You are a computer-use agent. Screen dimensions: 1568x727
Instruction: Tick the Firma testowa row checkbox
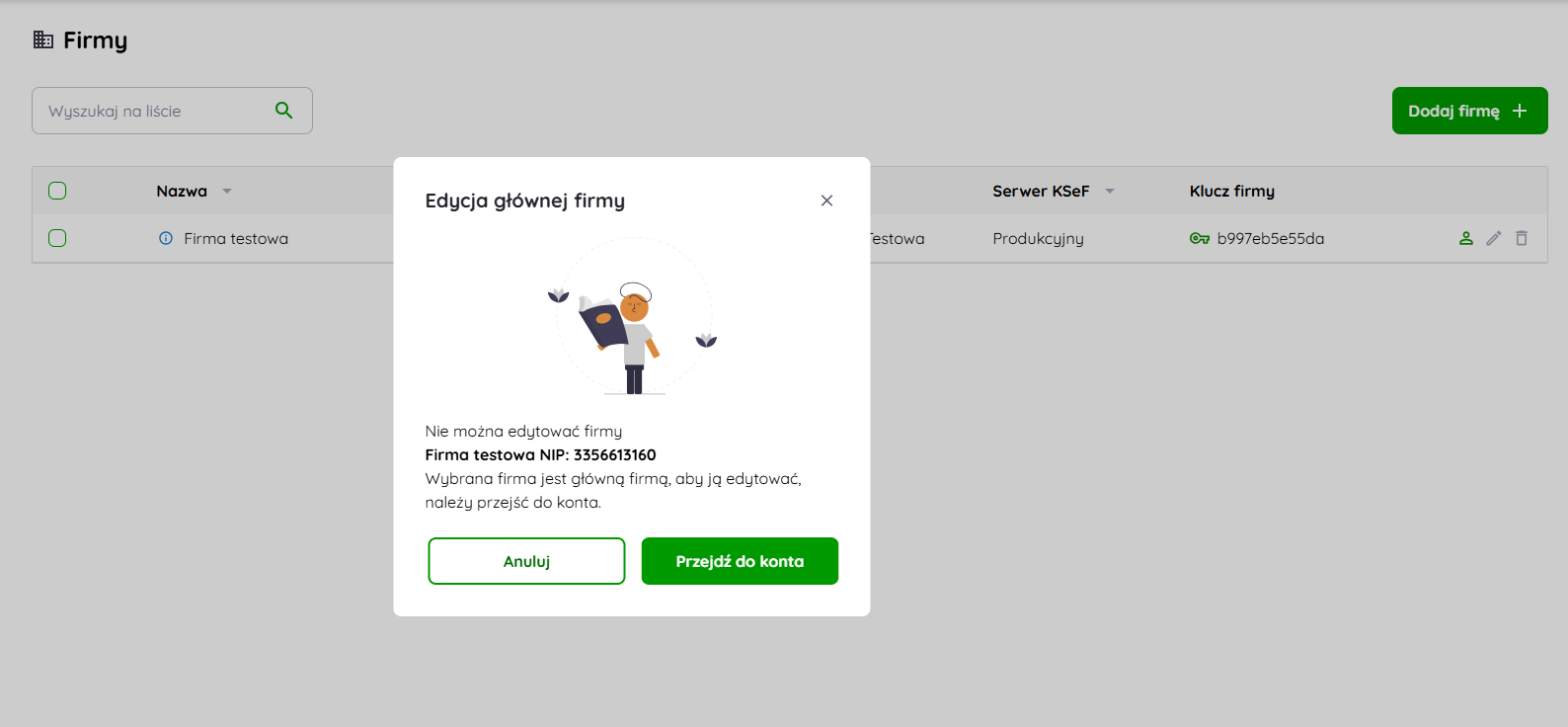[x=57, y=238]
